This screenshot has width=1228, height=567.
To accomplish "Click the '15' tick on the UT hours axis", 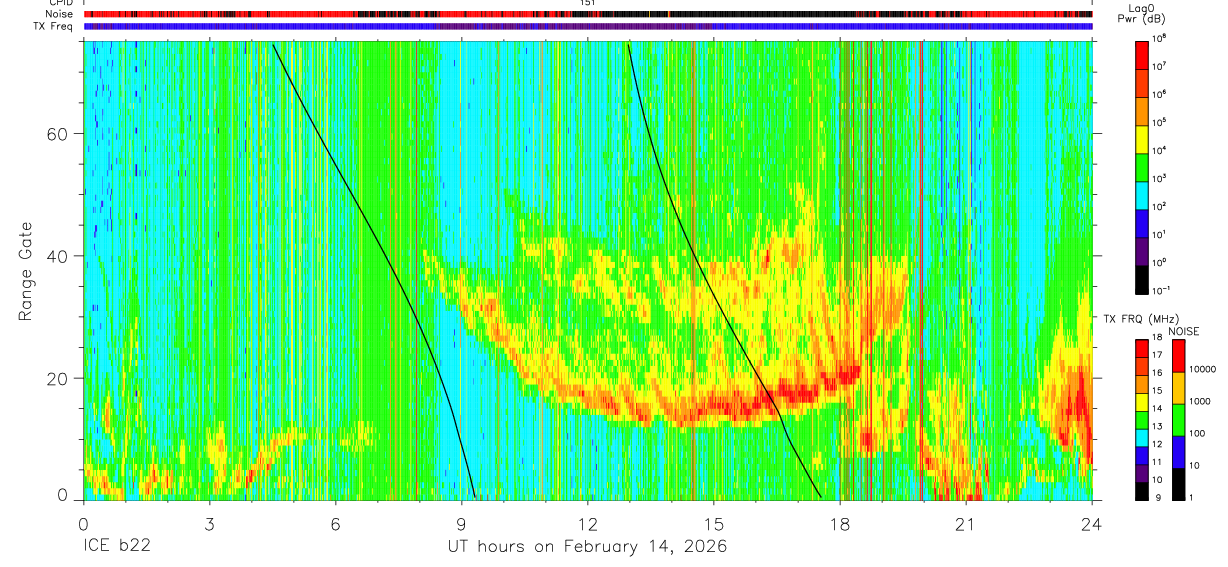I will 714,523.
